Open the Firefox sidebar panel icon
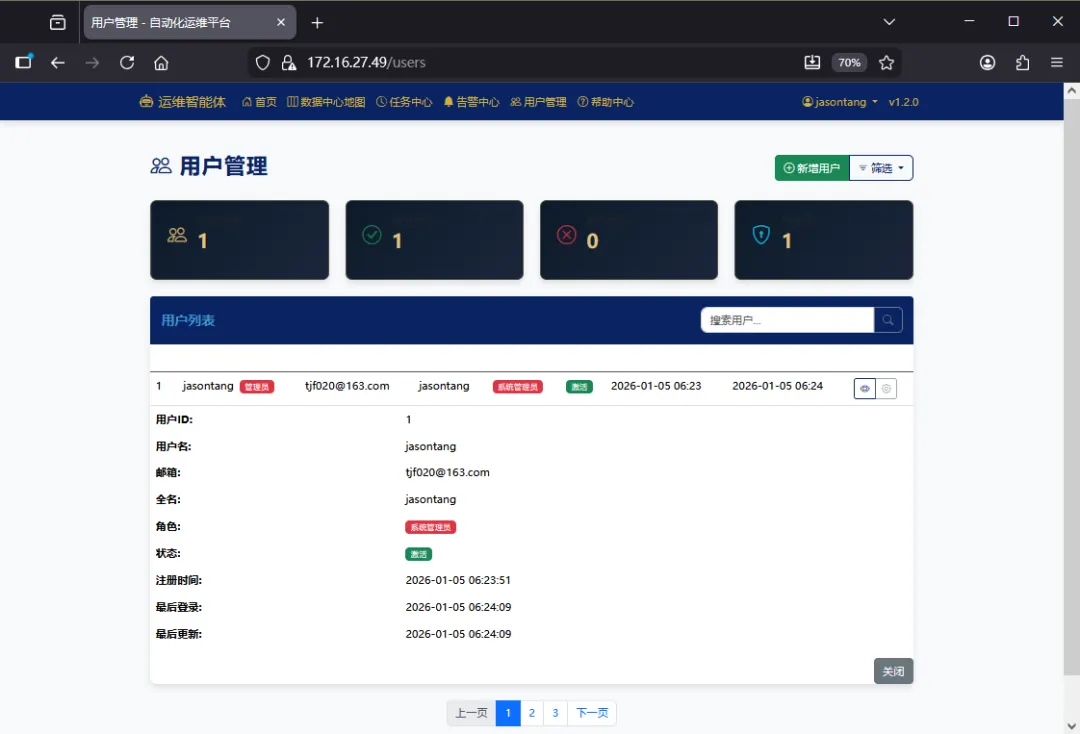The image size is (1080, 734). click(23, 62)
